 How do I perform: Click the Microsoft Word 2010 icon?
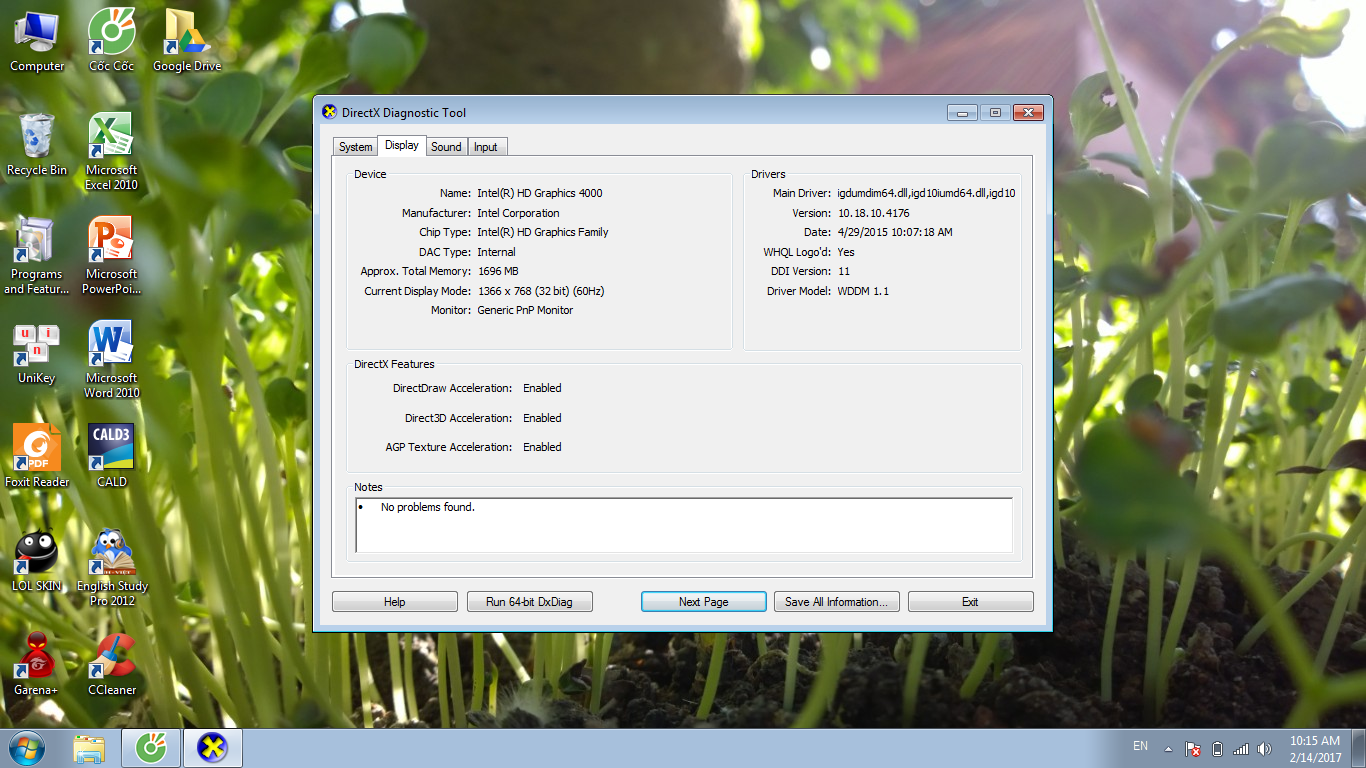pyautogui.click(x=111, y=346)
